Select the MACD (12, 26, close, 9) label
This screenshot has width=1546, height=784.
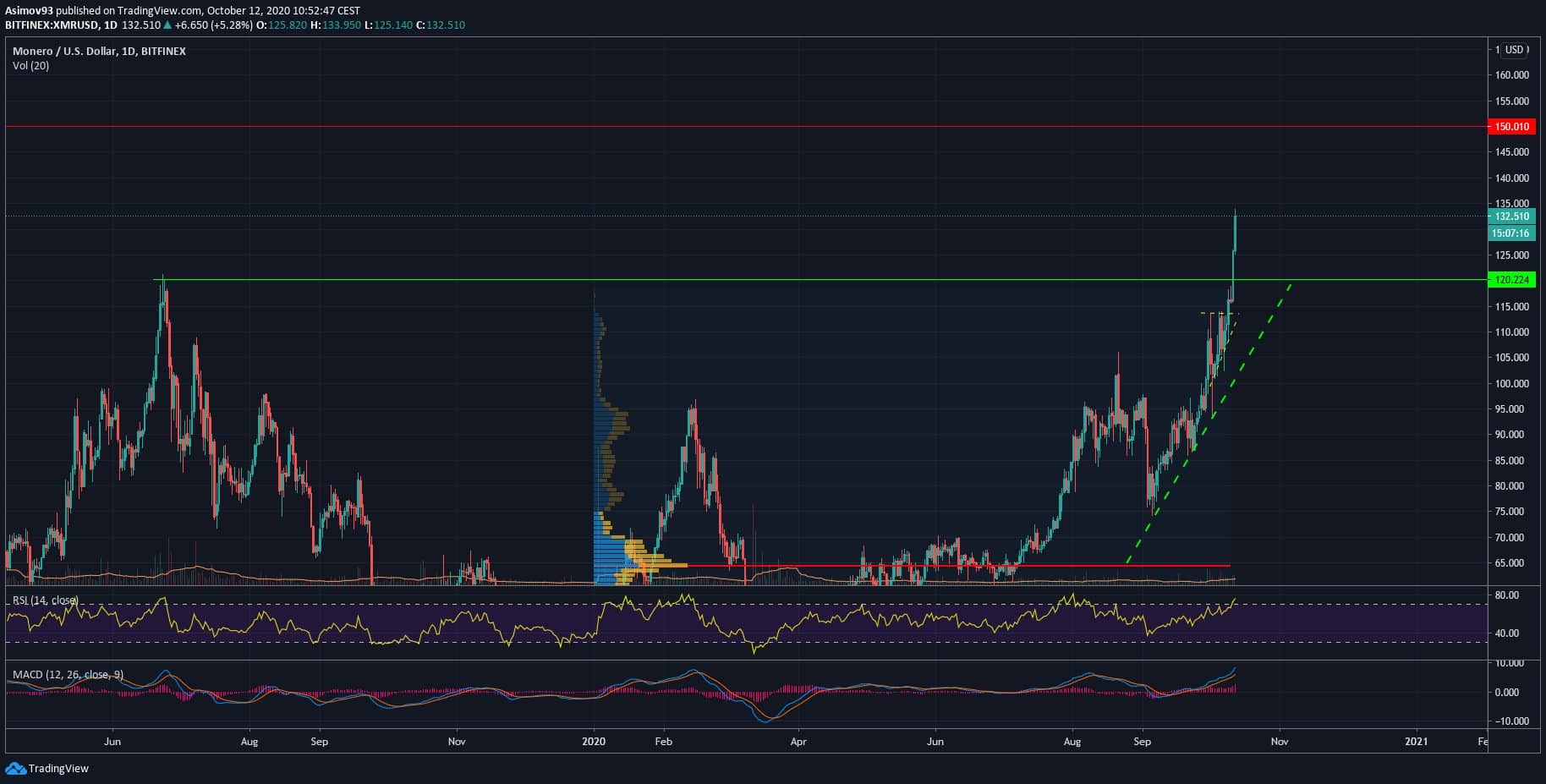(x=68, y=675)
